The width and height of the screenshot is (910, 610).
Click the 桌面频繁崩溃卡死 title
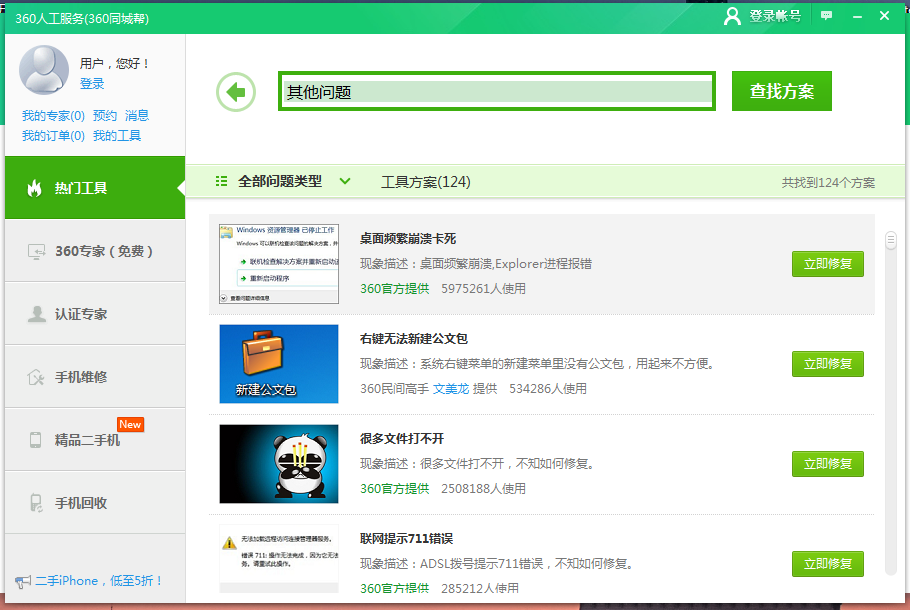click(408, 239)
